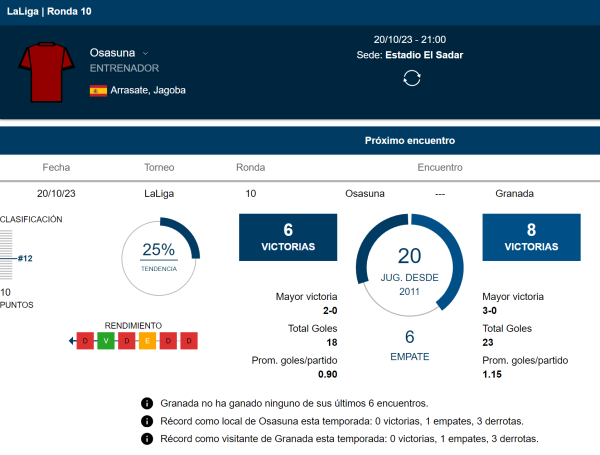Open the Estadio El Sadar venue link
Screen dimensions: 600x455
(x=424, y=55)
